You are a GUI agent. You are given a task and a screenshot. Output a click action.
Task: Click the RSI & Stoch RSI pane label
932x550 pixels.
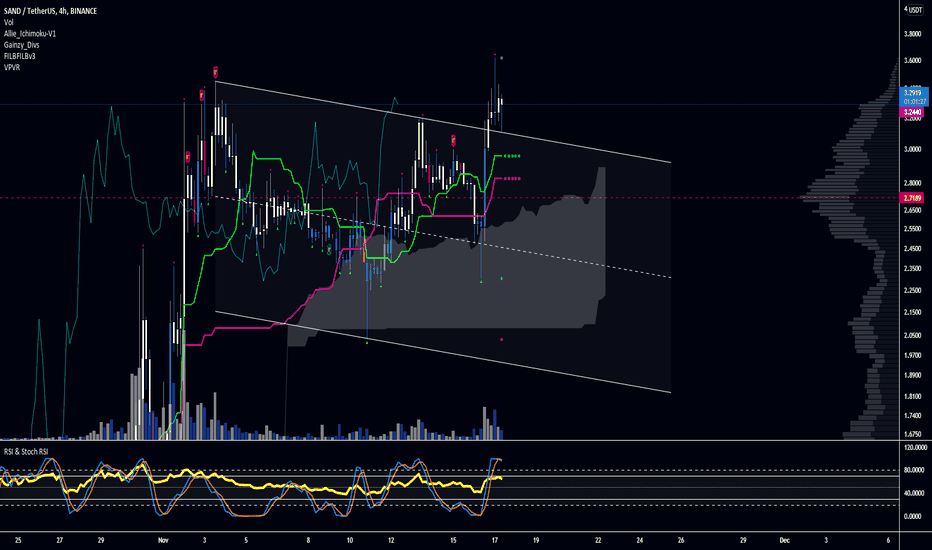tap(26, 451)
